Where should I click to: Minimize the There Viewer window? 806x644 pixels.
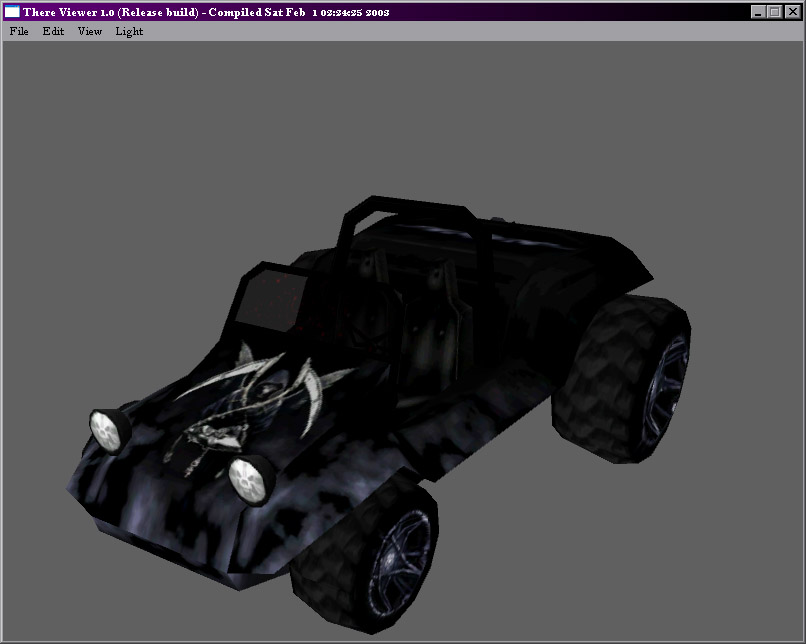click(x=757, y=12)
